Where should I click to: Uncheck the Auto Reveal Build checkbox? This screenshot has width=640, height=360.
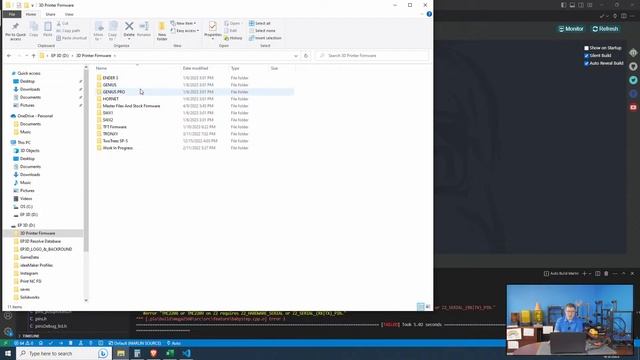point(587,63)
